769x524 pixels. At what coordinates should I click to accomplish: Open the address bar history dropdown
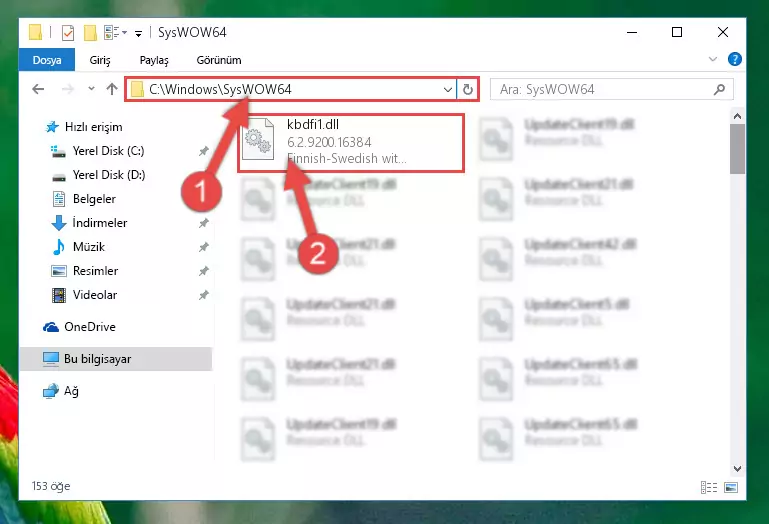point(447,90)
